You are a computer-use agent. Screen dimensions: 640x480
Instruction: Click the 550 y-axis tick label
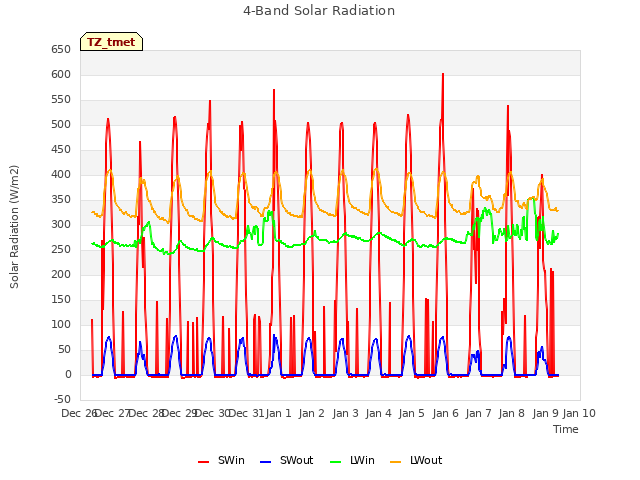coord(61,100)
